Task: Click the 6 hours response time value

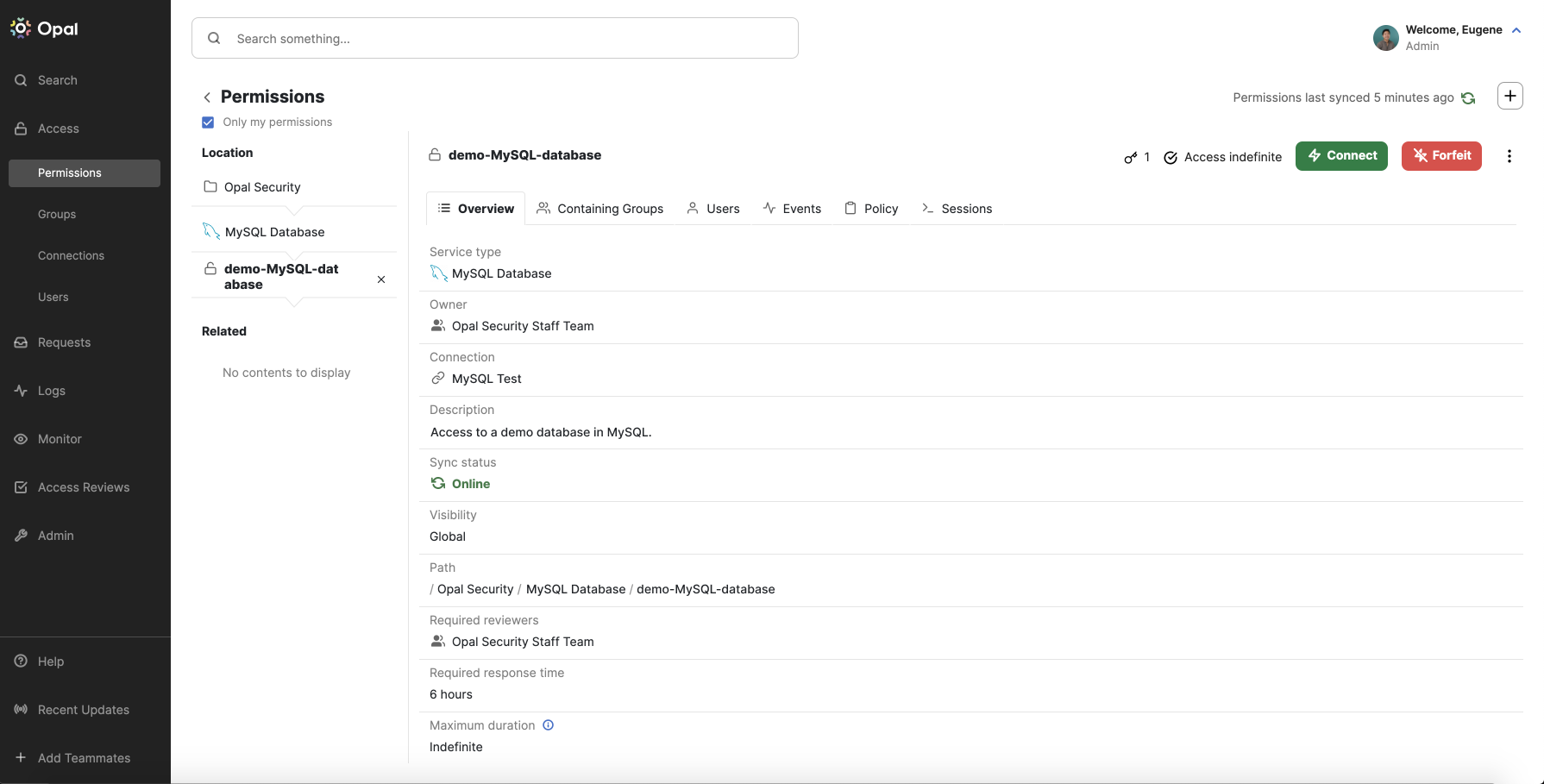Action: [x=451, y=694]
